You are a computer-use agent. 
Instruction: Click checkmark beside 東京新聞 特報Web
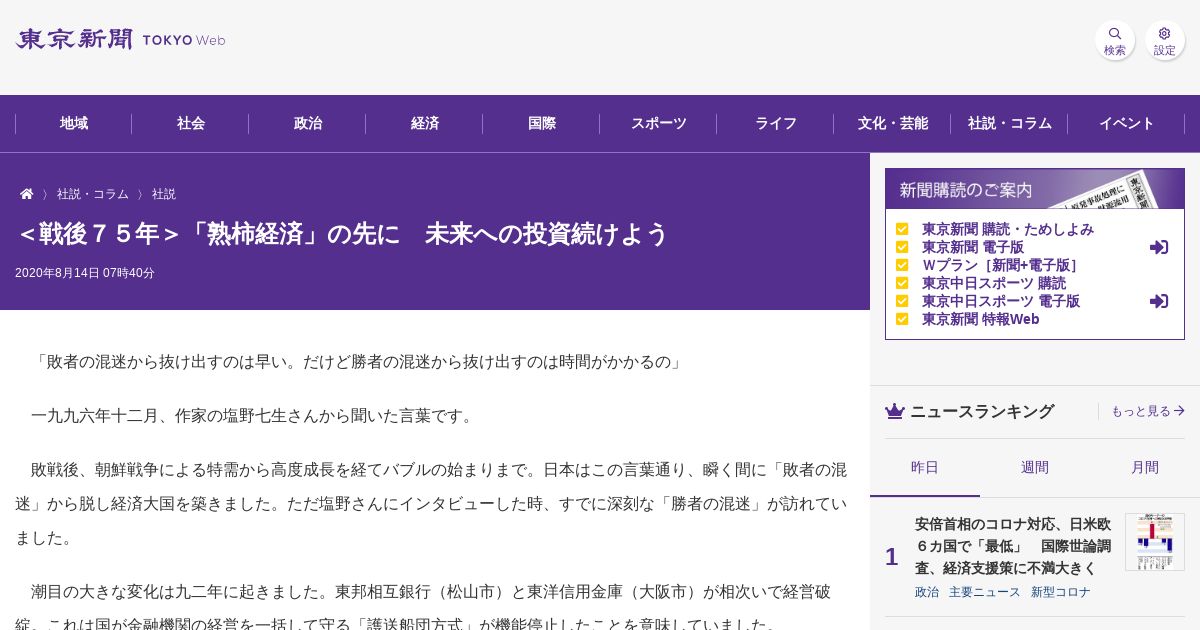pyautogui.click(x=902, y=319)
